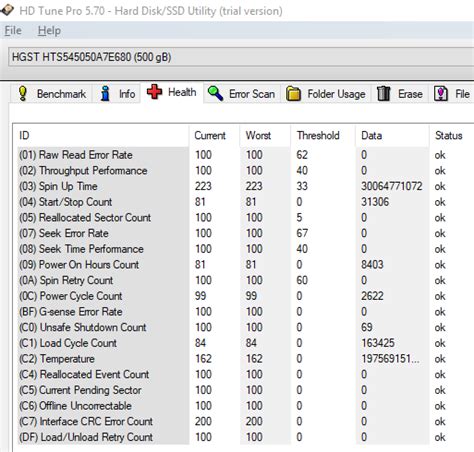This screenshot has height=452, width=474.
Task: Click the Start/Stop Count data value 31306
Action: tap(375, 202)
